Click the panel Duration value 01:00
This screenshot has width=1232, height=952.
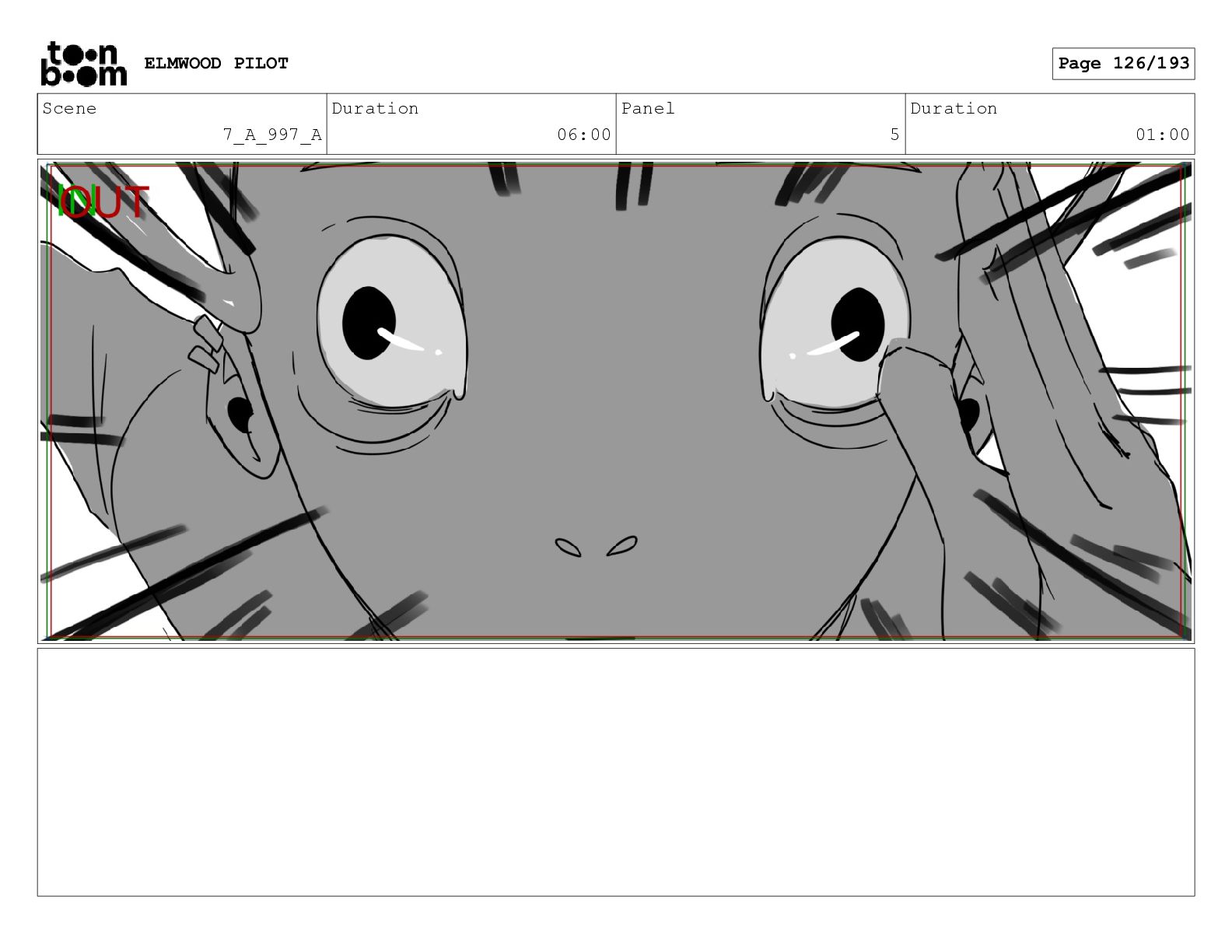[x=1162, y=135]
